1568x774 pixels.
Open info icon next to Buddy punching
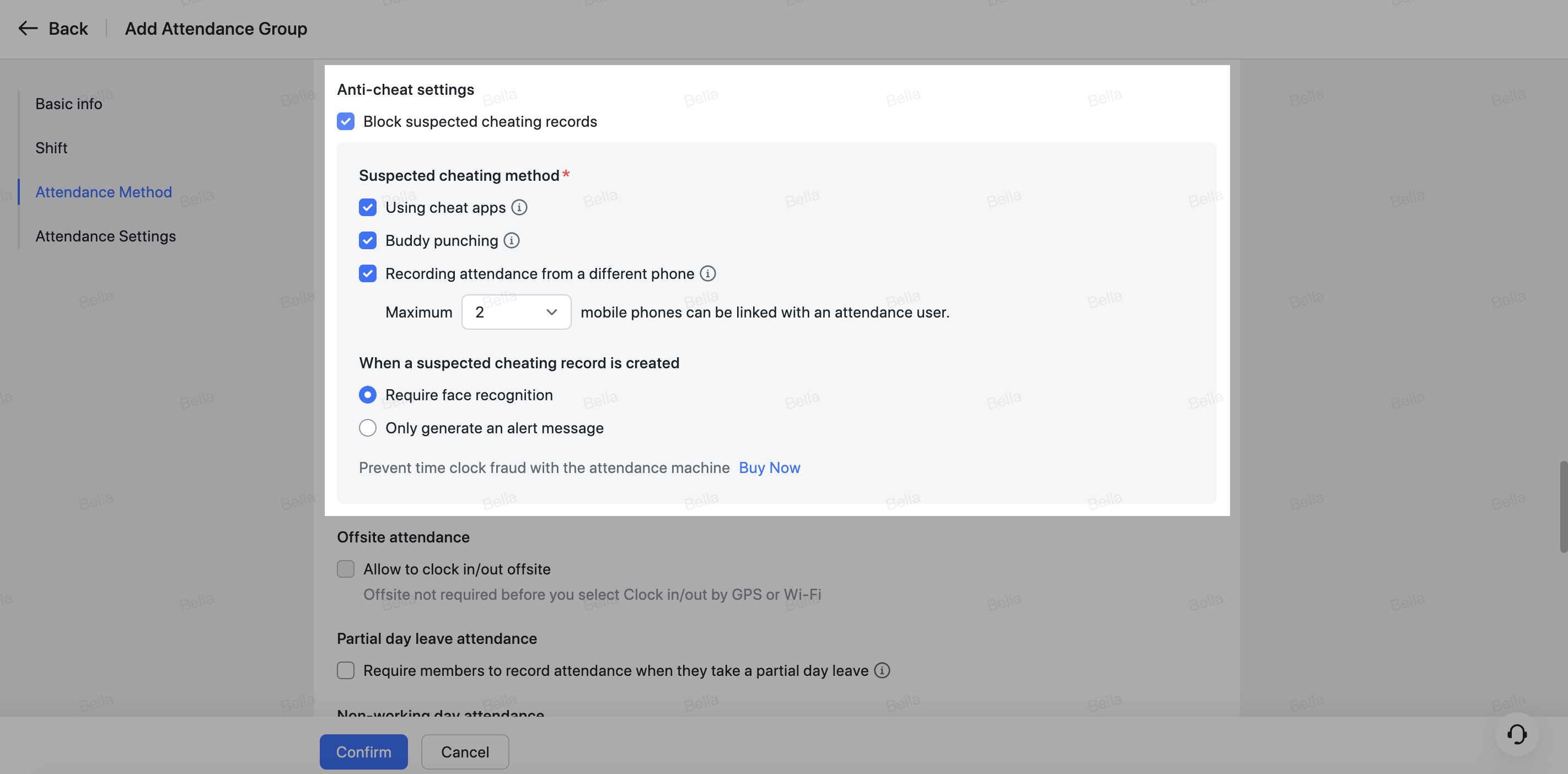click(511, 240)
